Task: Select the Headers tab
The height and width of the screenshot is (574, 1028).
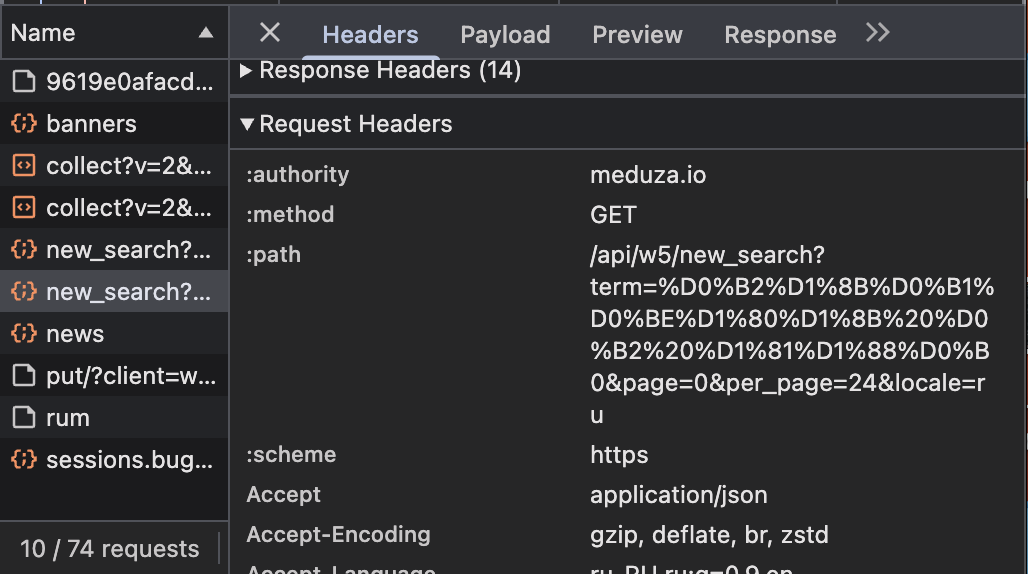Action: pos(370,34)
